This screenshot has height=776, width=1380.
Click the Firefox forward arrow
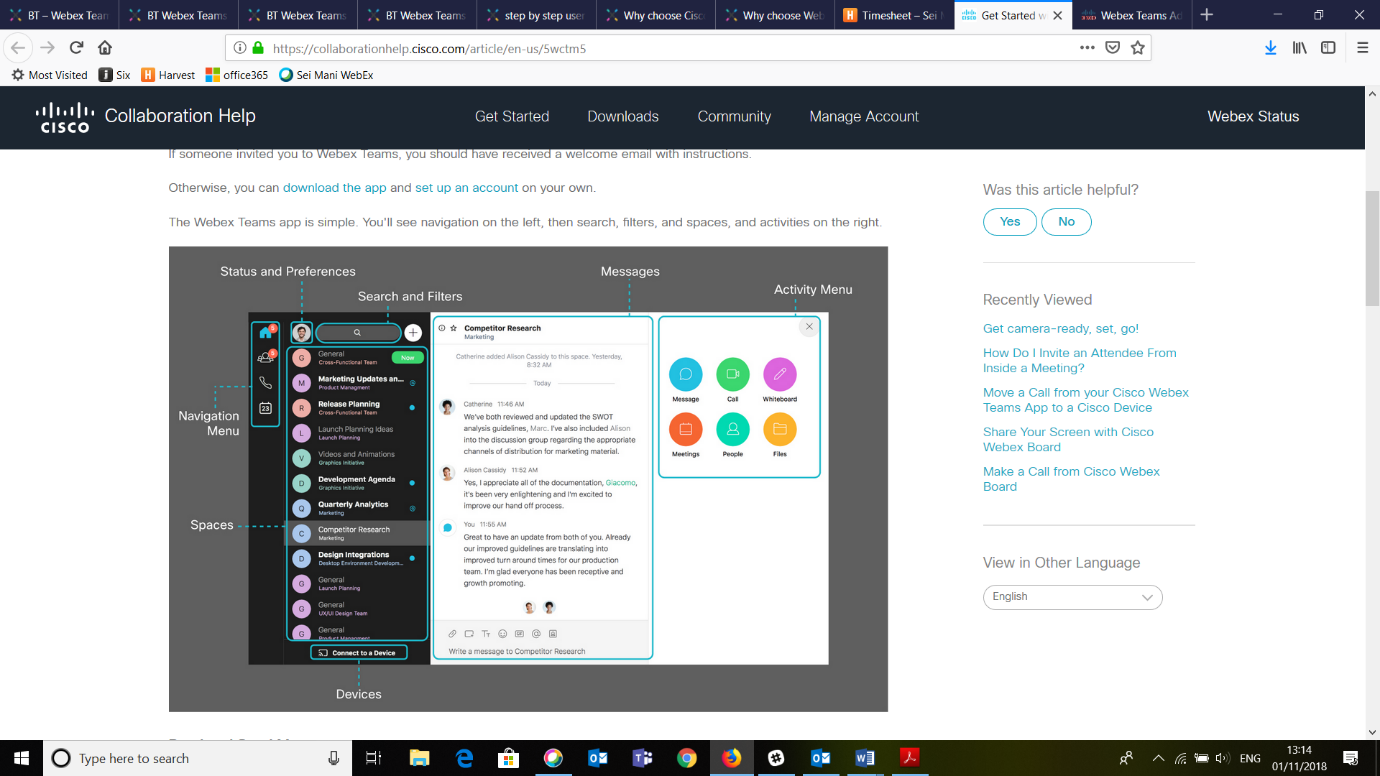pyautogui.click(x=47, y=47)
